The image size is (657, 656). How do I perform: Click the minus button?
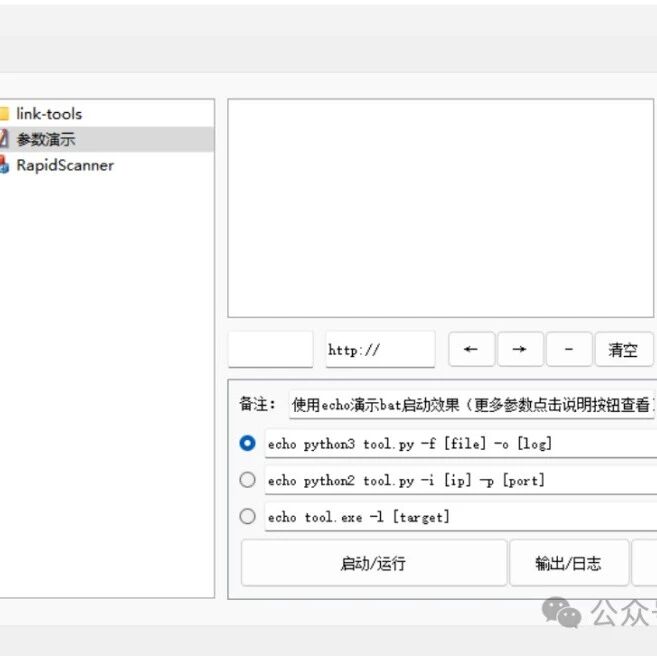(569, 349)
